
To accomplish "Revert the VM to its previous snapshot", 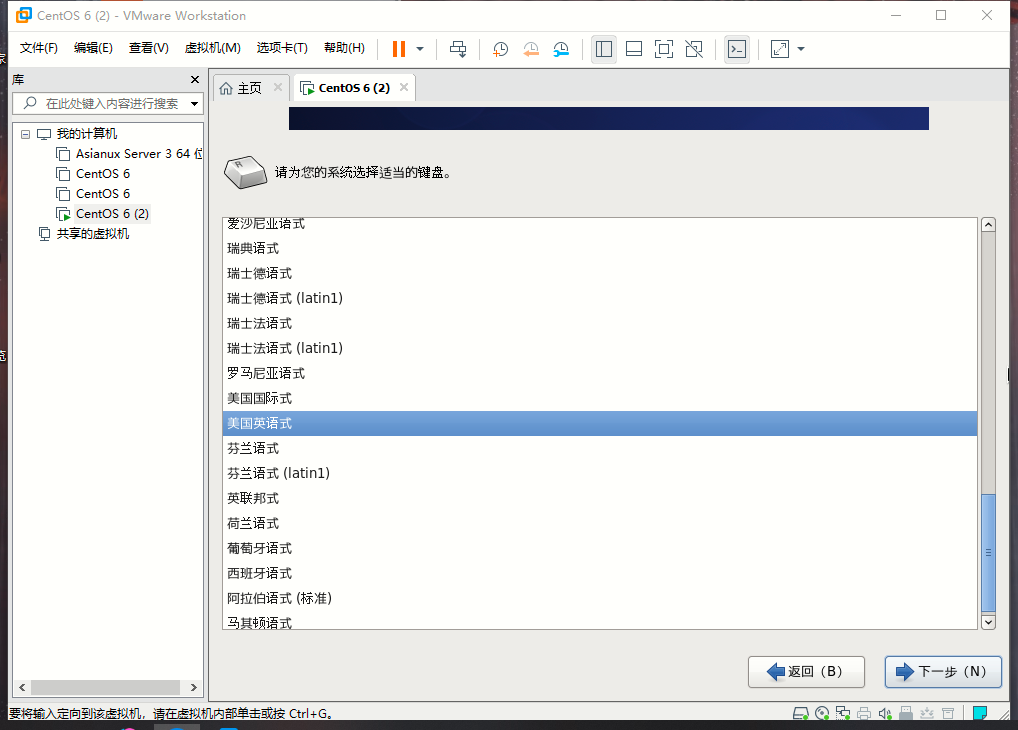I will (531, 49).
